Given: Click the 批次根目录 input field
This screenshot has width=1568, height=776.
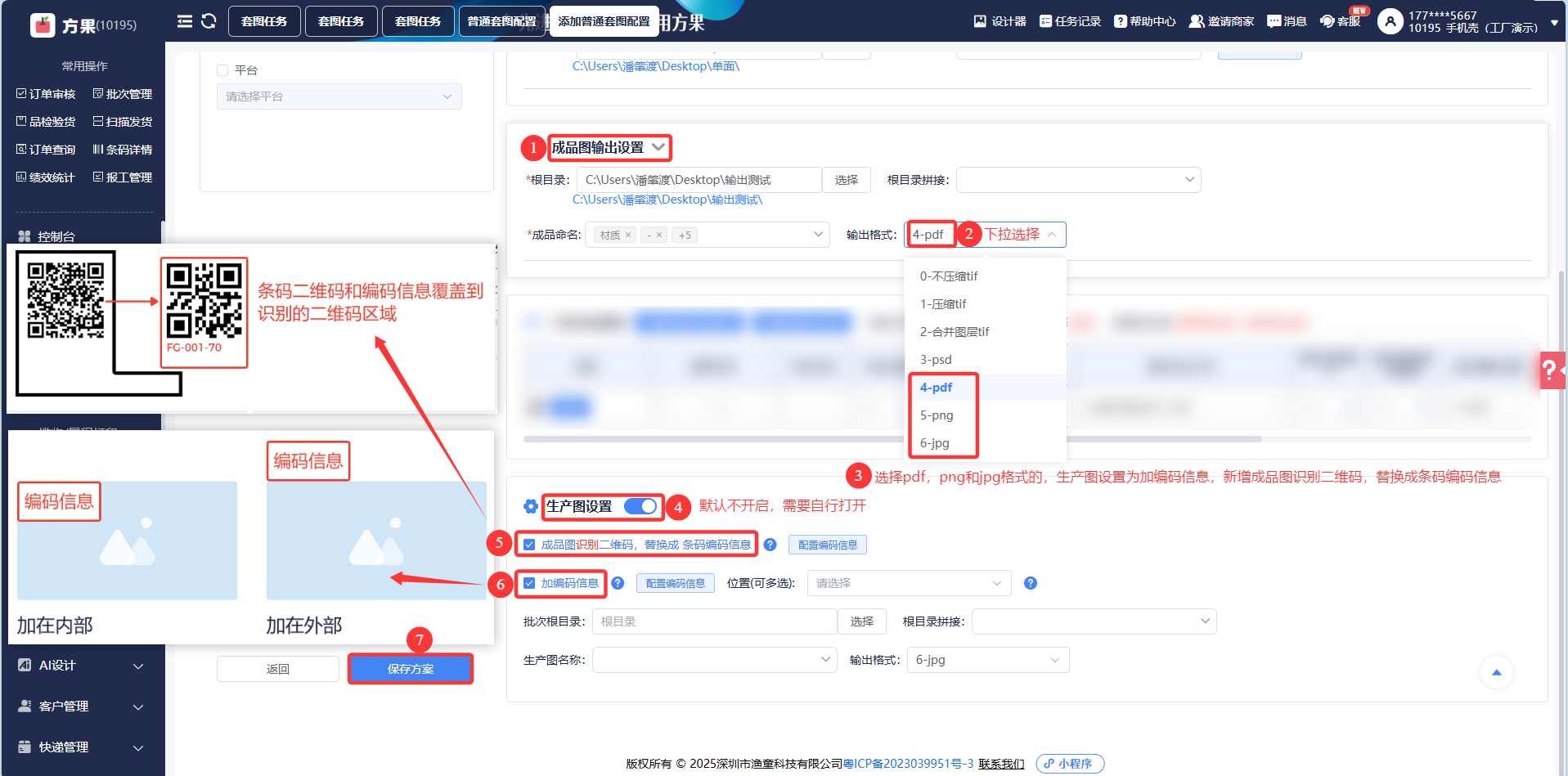Looking at the screenshot, I should click(714, 621).
